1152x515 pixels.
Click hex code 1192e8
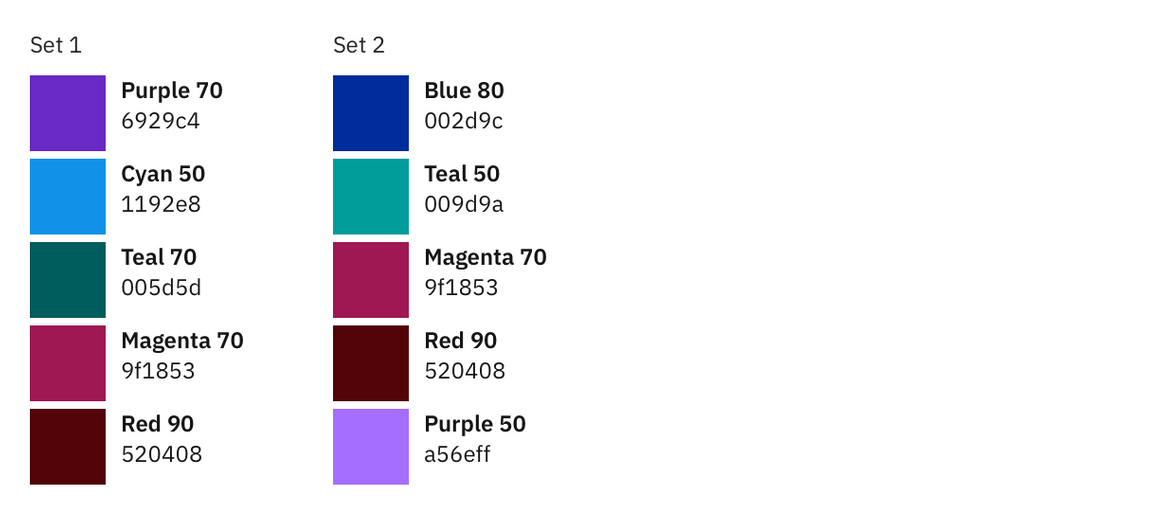[x=161, y=205]
